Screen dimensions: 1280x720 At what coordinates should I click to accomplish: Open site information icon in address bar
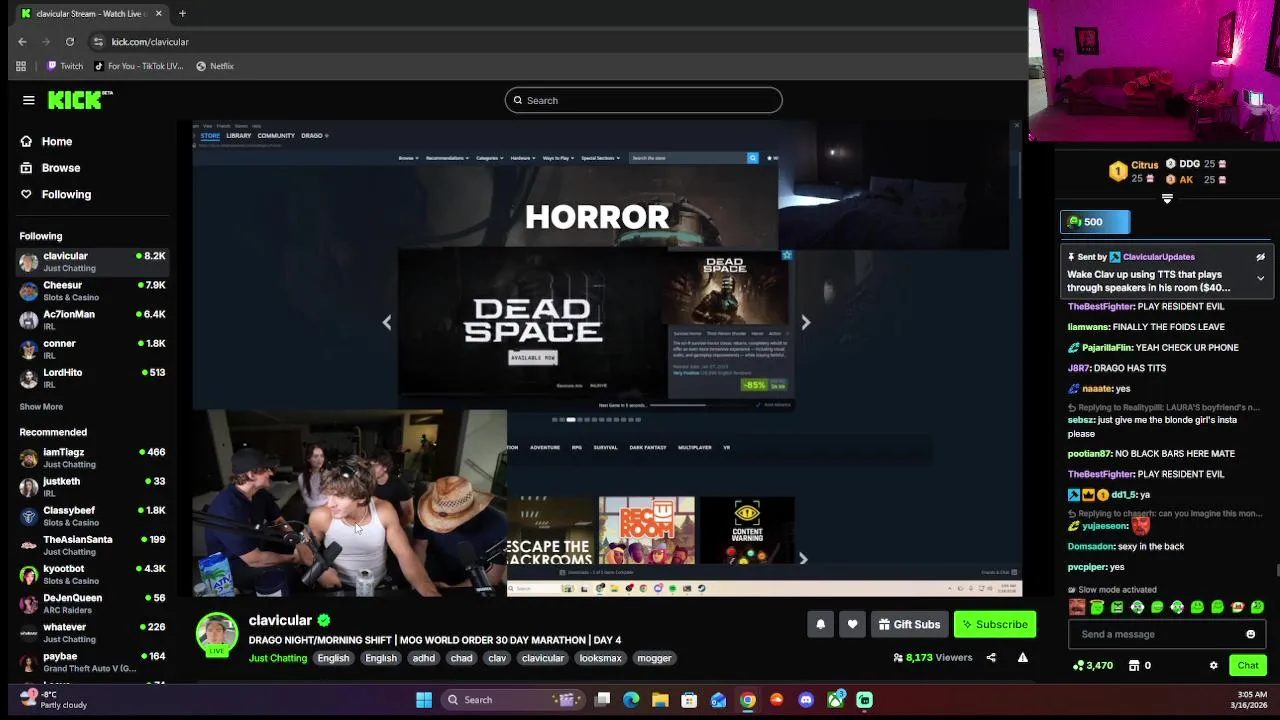(x=98, y=42)
